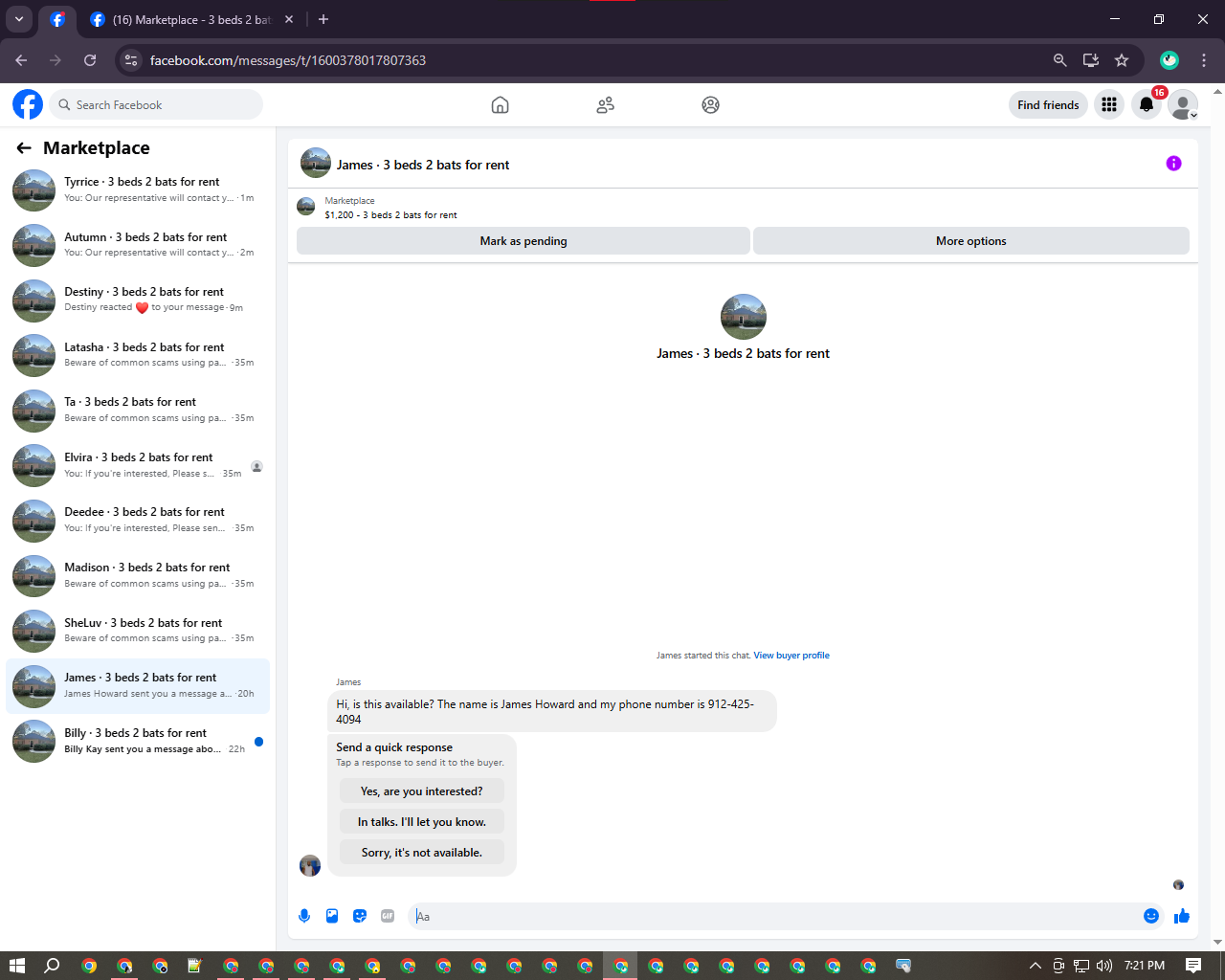Open the SheLuv conversation
The width and height of the screenshot is (1225, 980).
coord(138,631)
